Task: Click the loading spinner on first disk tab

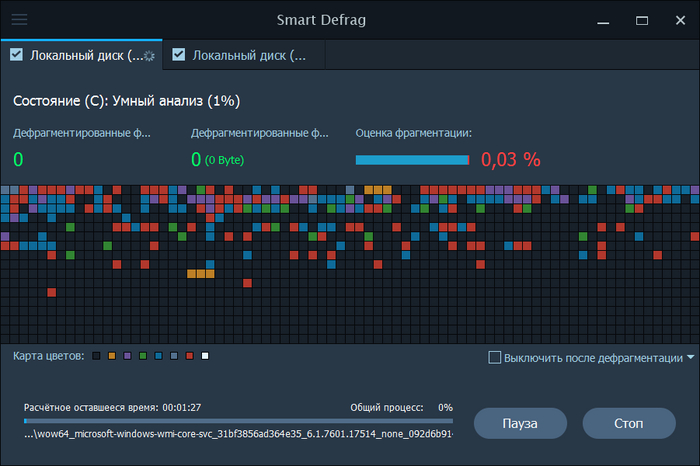Action: click(x=150, y=56)
